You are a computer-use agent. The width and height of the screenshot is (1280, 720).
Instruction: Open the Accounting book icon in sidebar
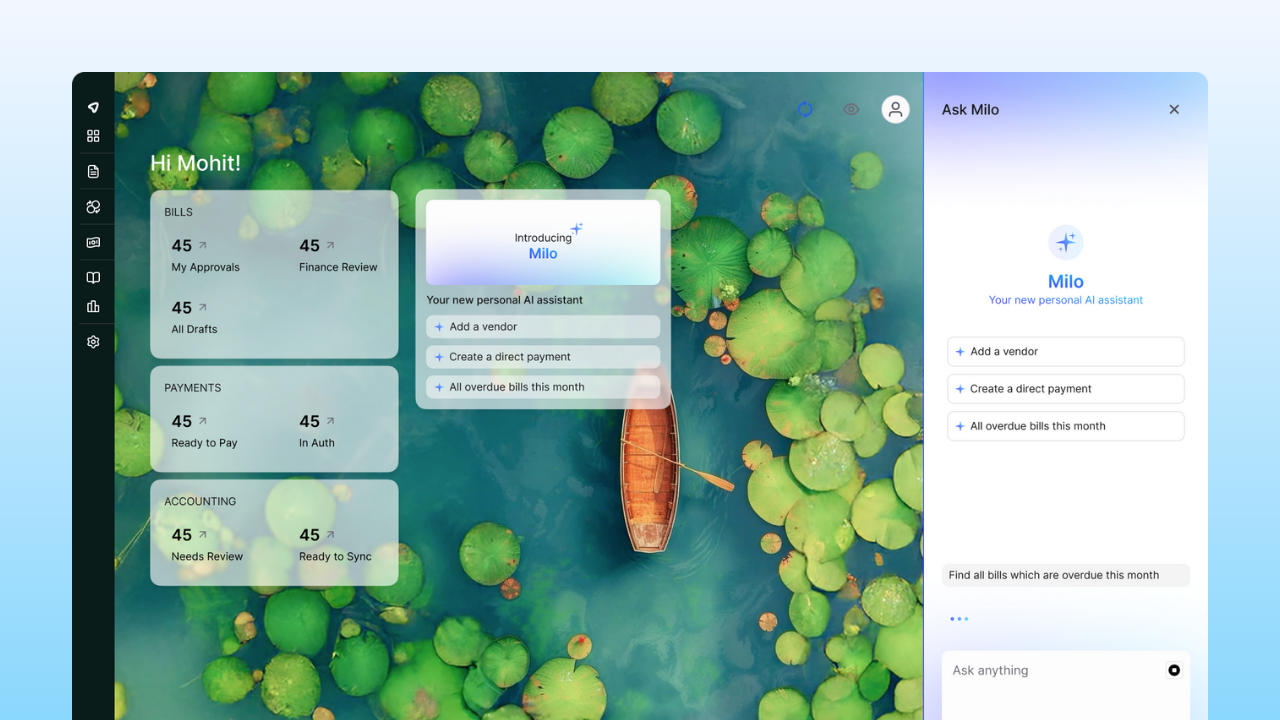pos(93,277)
